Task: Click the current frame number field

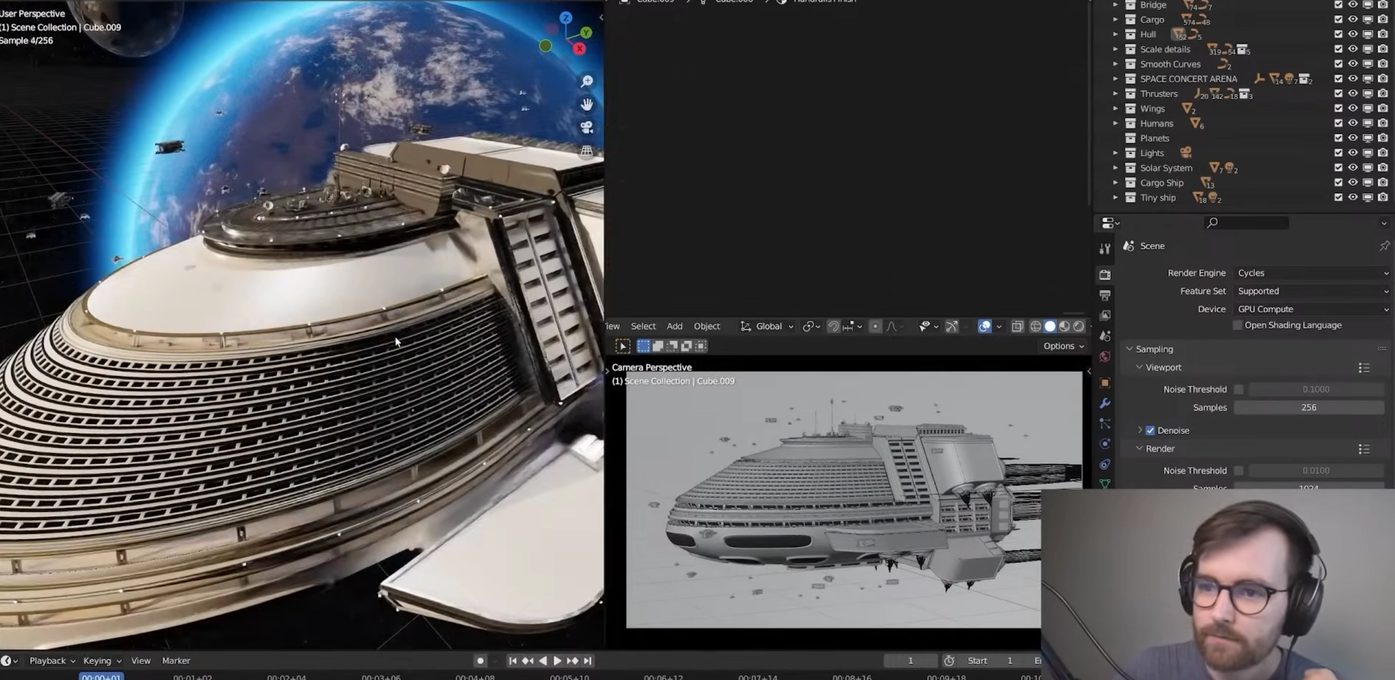Action: 910,661
